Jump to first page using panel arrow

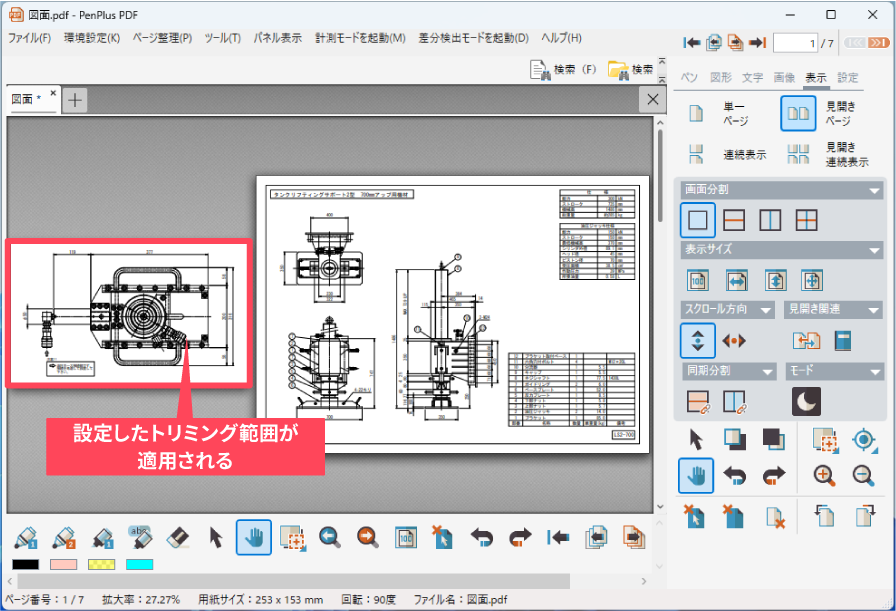point(691,43)
